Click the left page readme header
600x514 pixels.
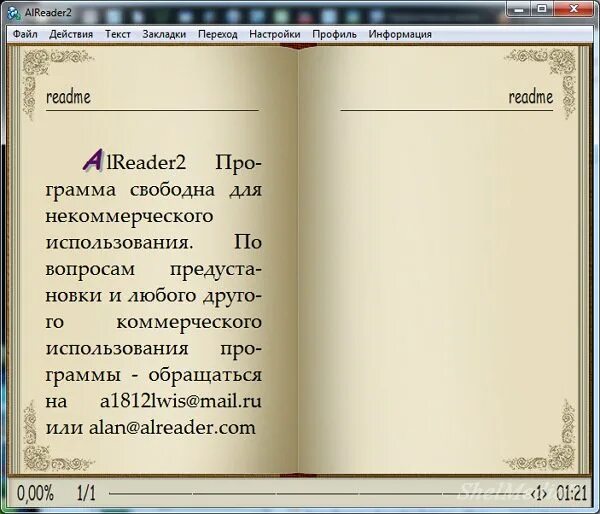click(x=68, y=96)
